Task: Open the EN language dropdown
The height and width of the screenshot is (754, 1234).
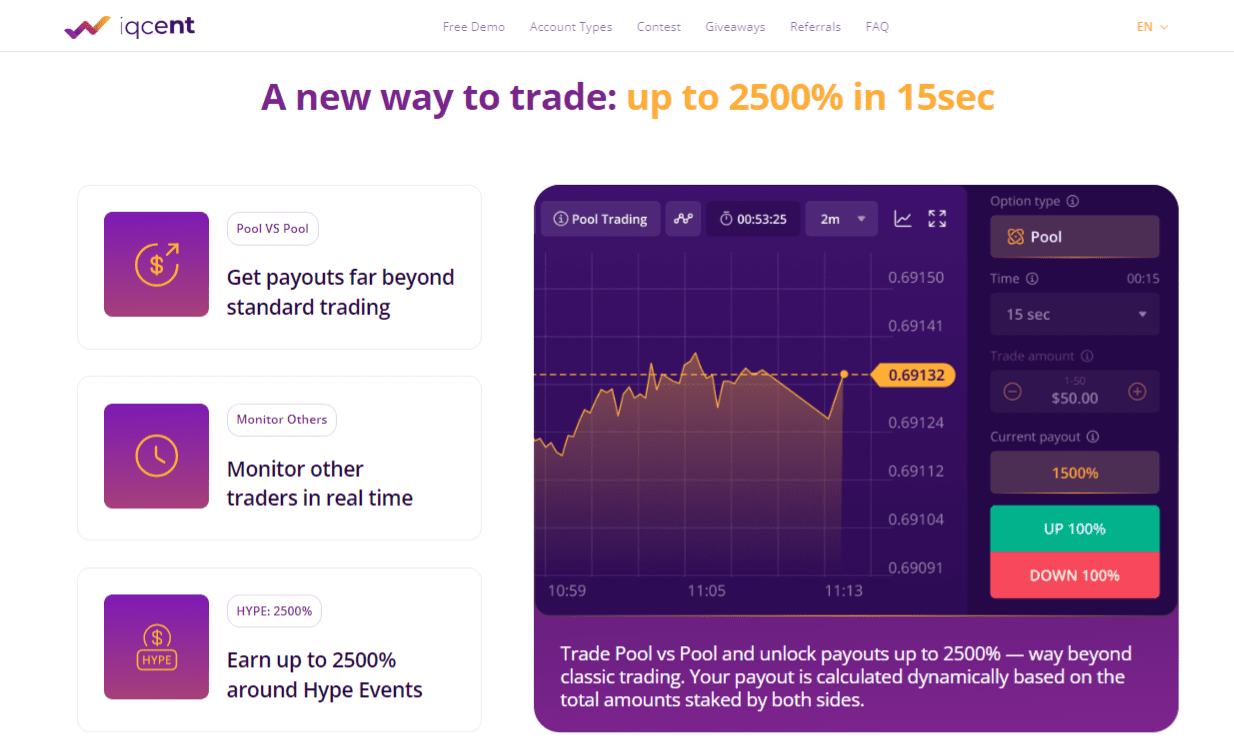Action: (x=1152, y=27)
